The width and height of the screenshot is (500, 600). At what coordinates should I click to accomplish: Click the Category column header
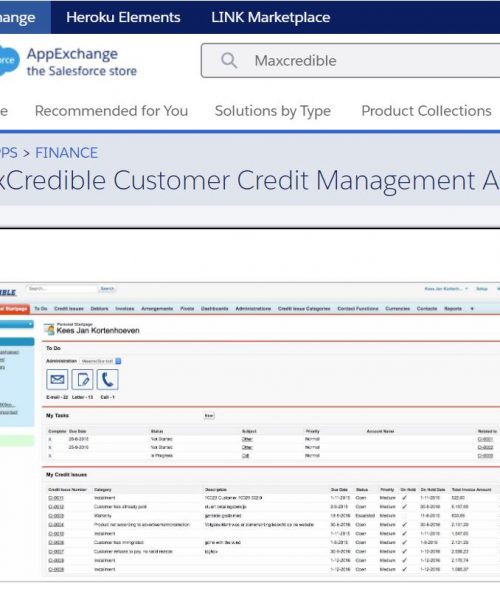[103, 489]
